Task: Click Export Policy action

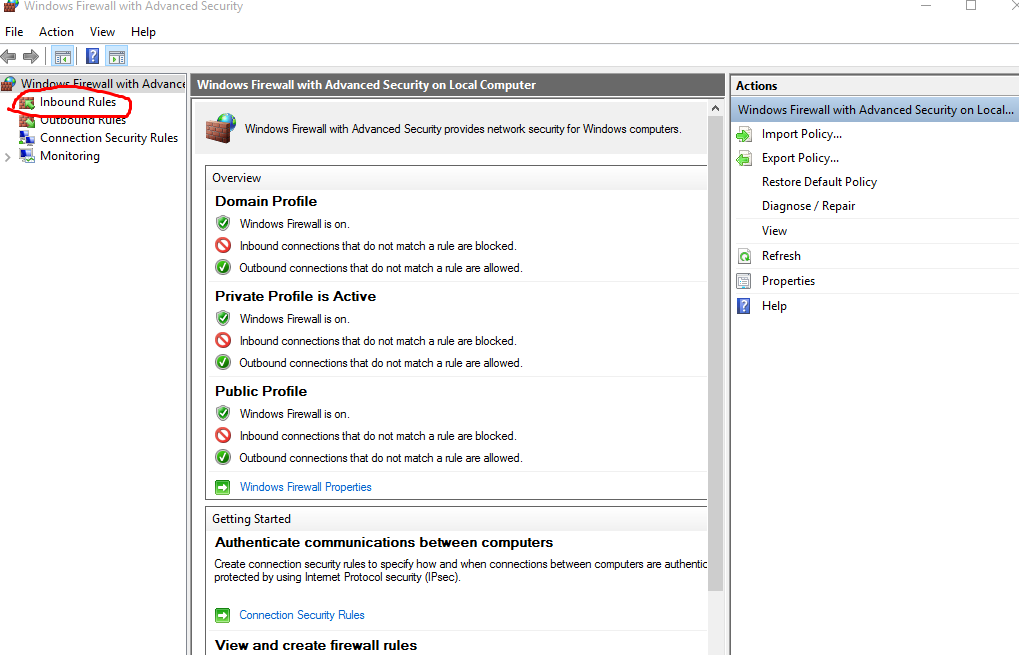Action: 801,158
